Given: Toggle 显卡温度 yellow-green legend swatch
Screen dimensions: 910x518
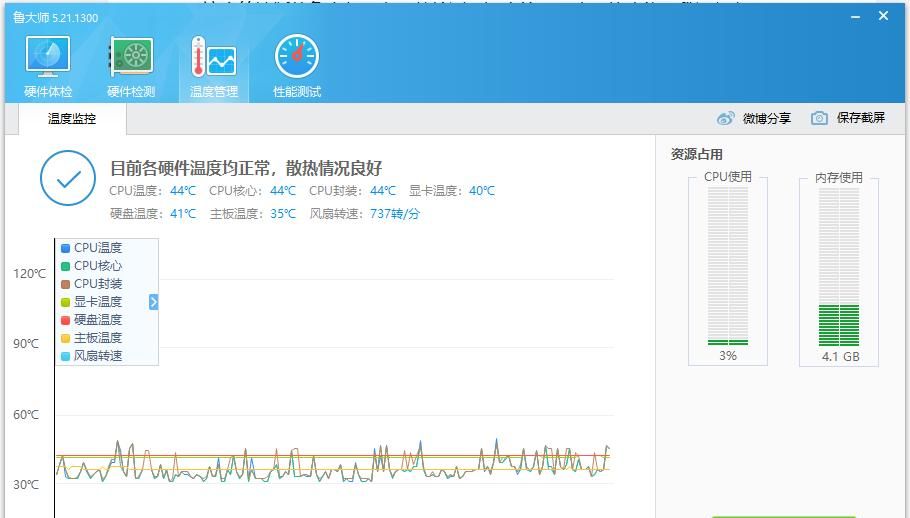Looking at the screenshot, I should 66,302.
